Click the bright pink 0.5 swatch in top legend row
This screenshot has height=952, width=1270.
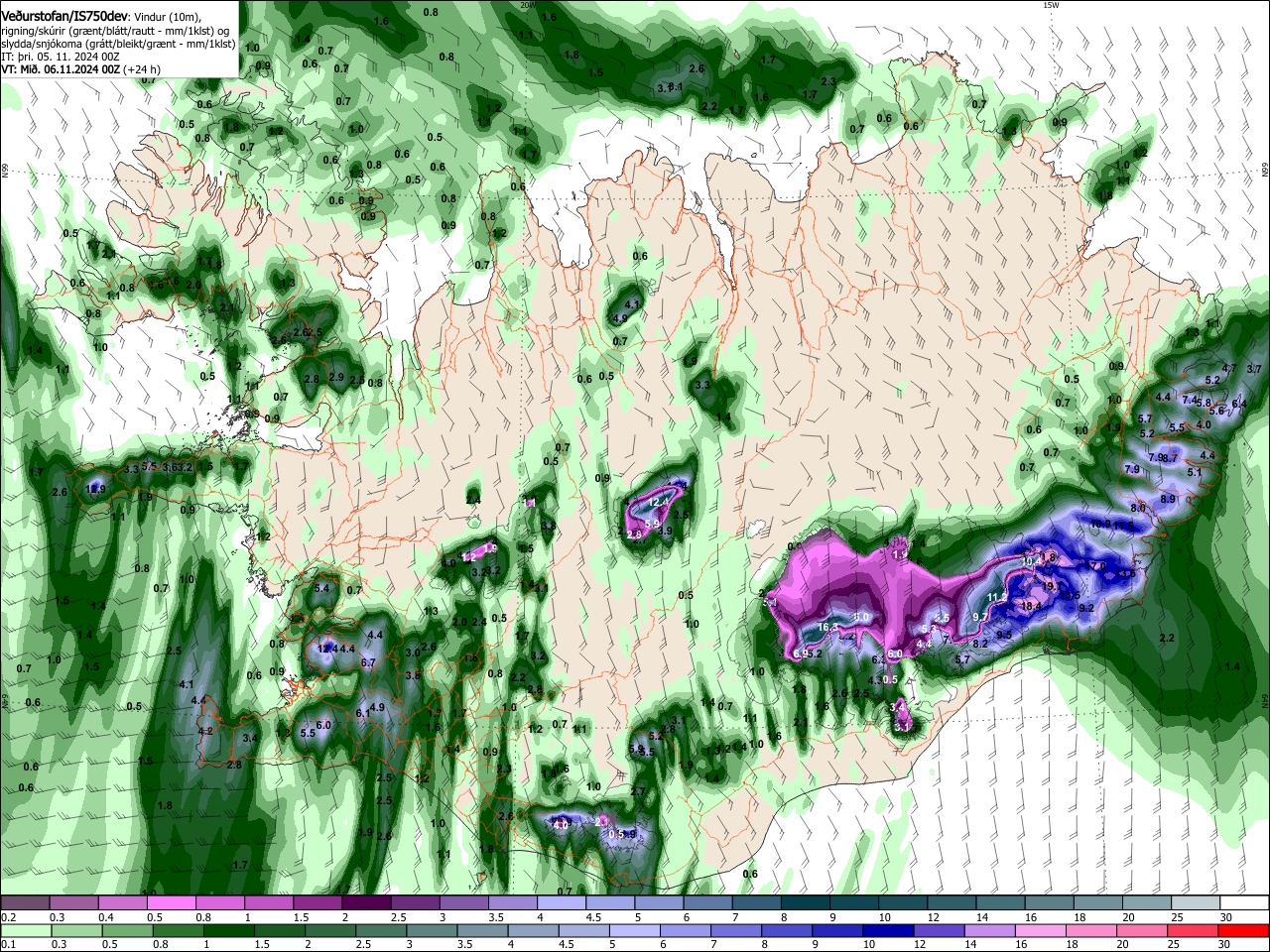click(x=170, y=902)
